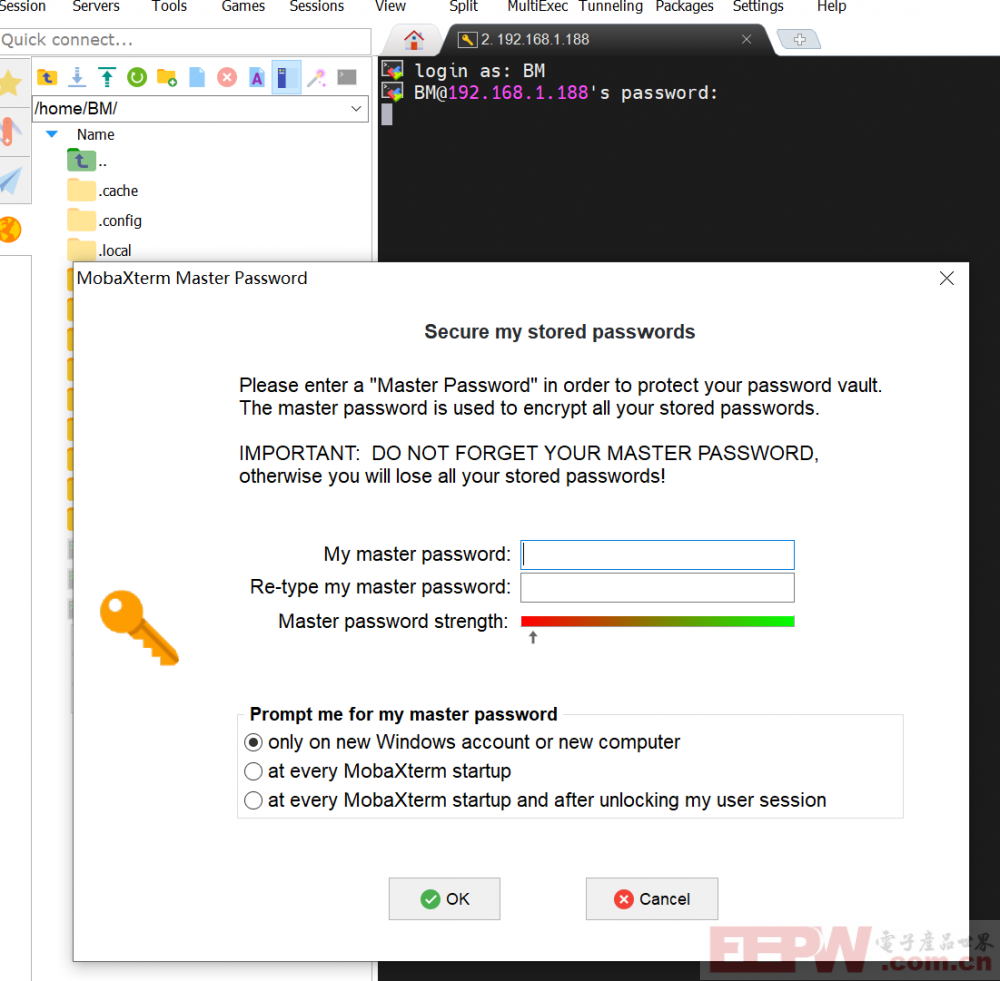Open the Tools sidebar tab icon
Image resolution: width=1000 pixels, height=981 pixels.
point(11,132)
